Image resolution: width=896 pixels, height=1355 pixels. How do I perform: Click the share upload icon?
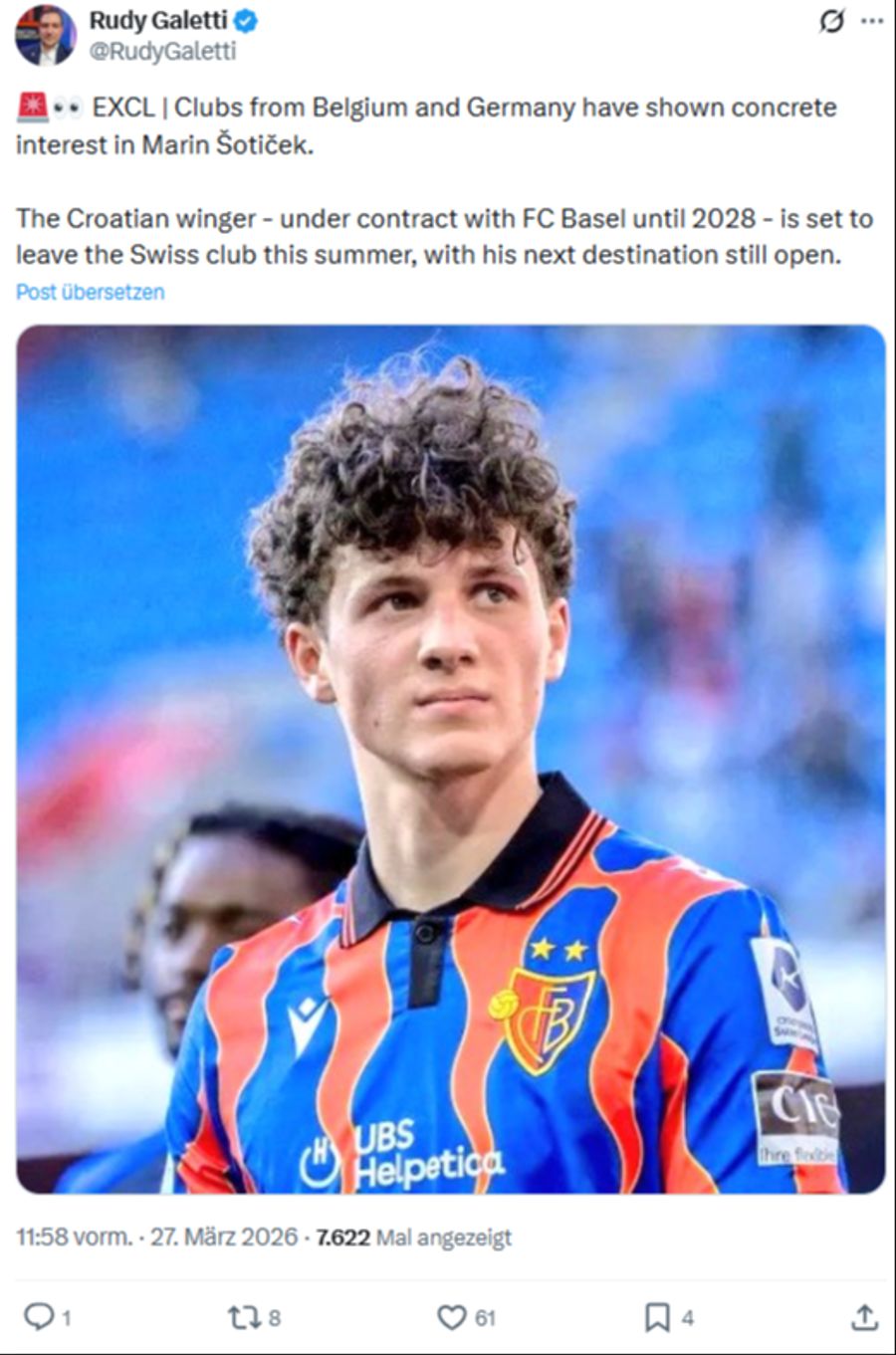[865, 1317]
